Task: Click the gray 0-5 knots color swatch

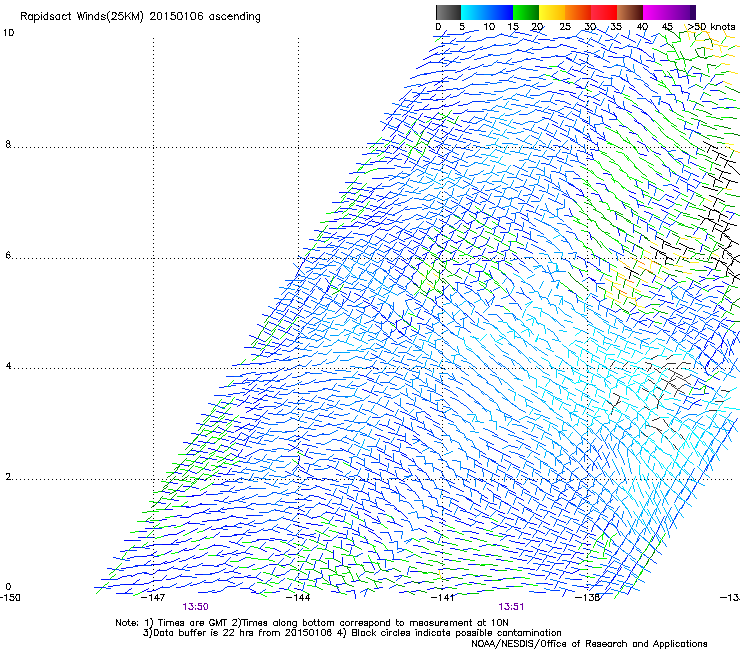Action: pos(448,12)
